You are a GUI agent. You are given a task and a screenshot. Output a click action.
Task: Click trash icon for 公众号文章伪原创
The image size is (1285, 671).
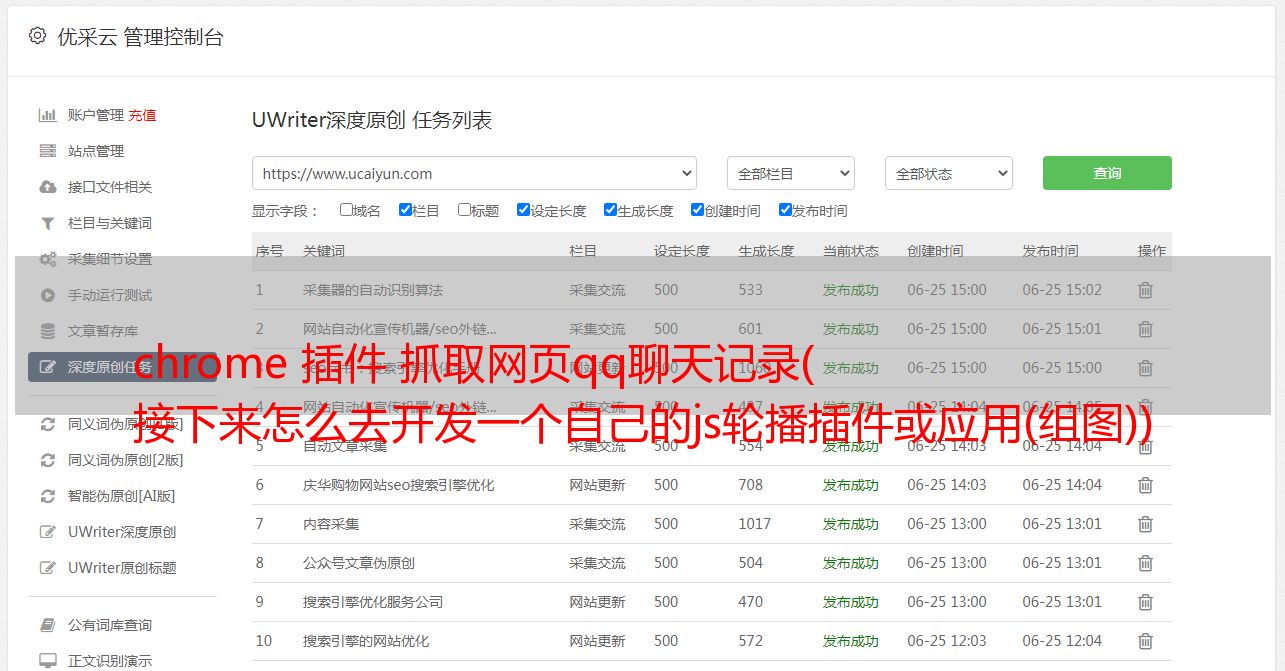click(1145, 563)
